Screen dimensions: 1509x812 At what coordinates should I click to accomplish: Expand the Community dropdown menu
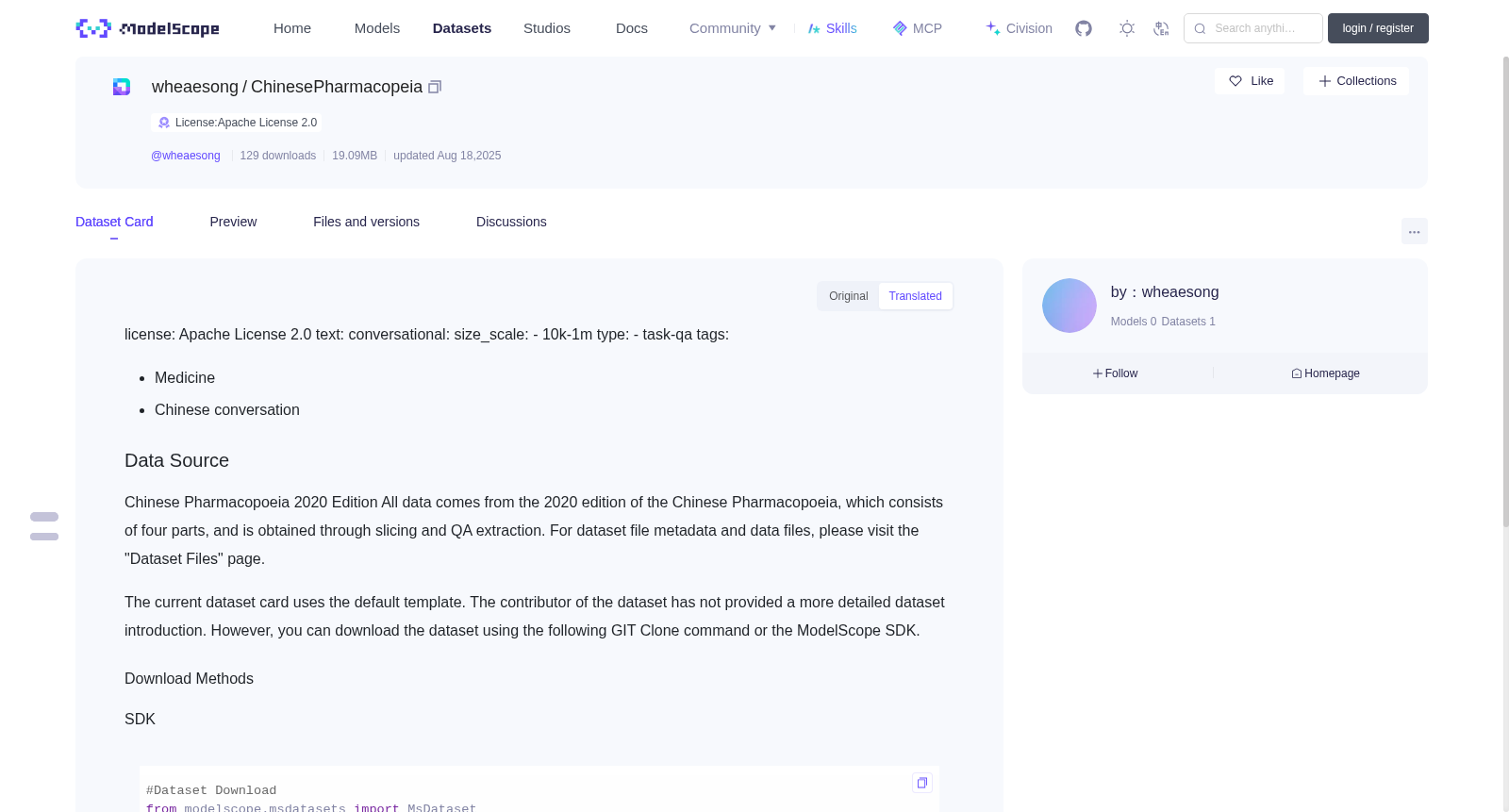(733, 28)
